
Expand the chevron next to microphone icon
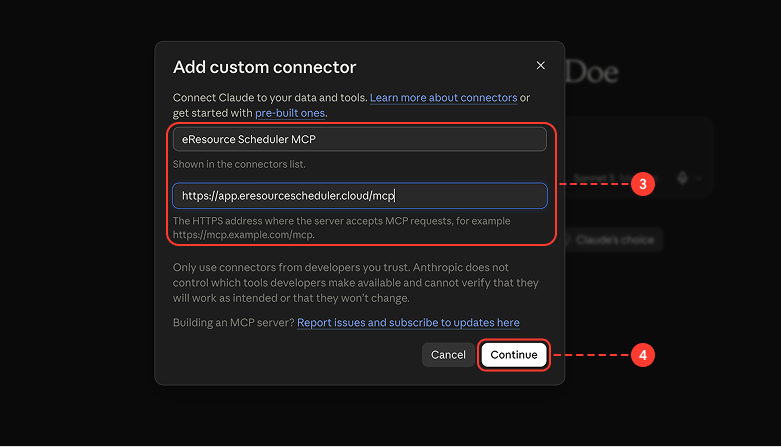point(699,178)
